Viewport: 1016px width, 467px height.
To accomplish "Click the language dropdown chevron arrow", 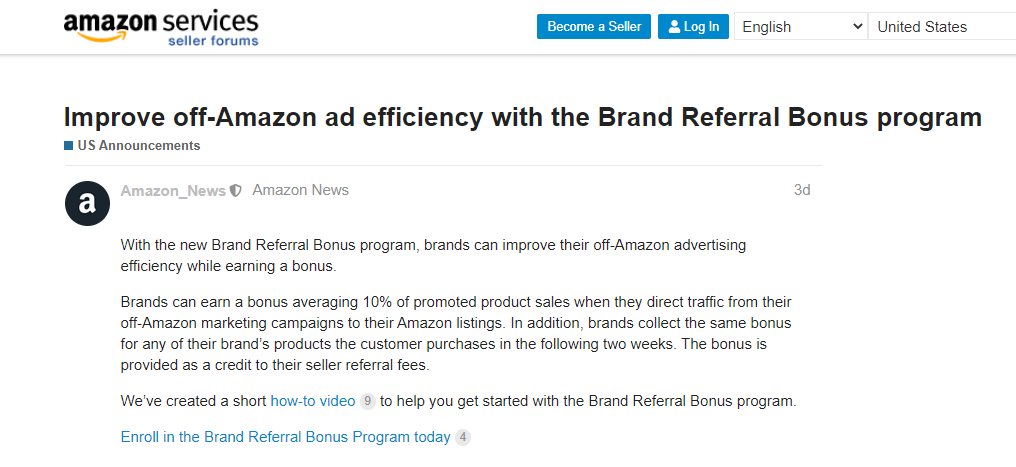I will coord(857,27).
